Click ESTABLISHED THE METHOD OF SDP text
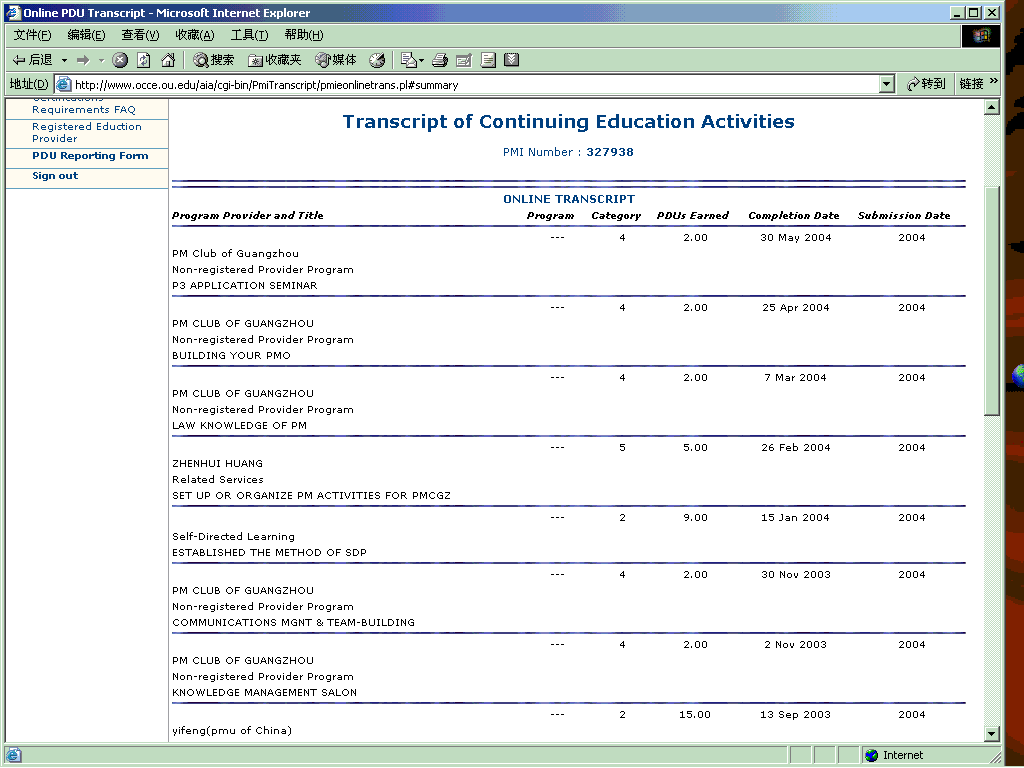Viewport: 1024px width, 768px height. click(x=269, y=552)
